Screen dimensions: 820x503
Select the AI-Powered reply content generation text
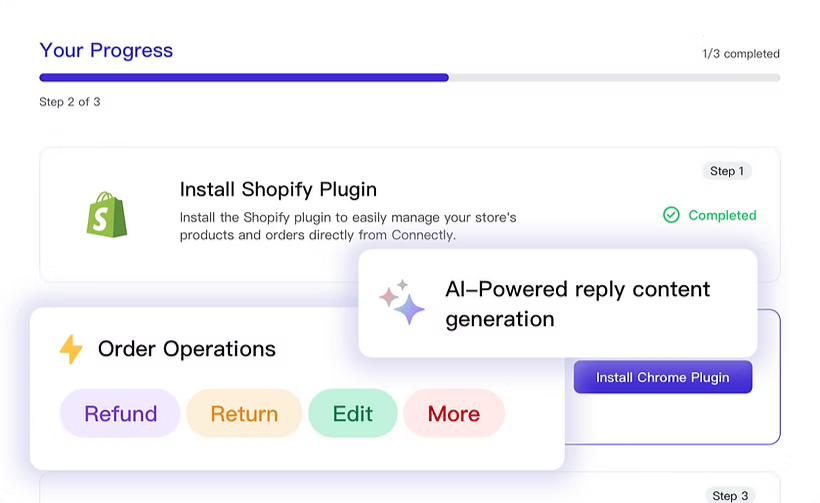tap(577, 304)
